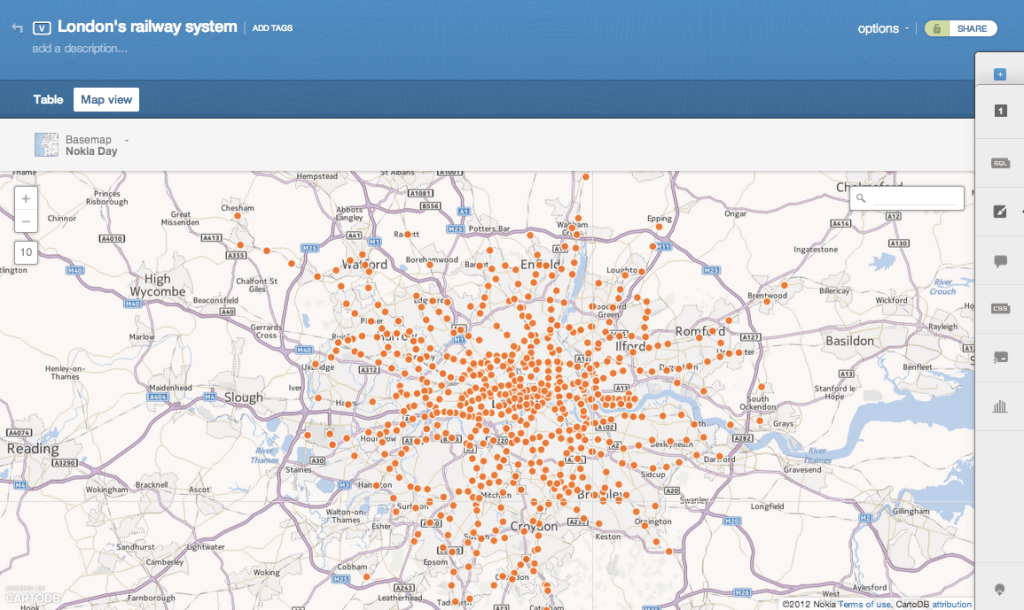This screenshot has width=1024, height=610.
Task: Click the map location search field
Action: 913,199
